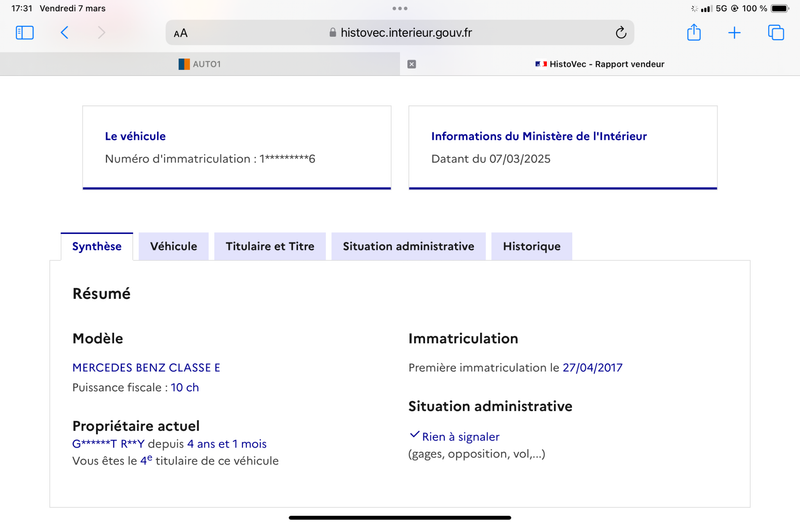This screenshot has height=525, width=800.
Task: Go back to the previous page
Action: [x=64, y=33]
